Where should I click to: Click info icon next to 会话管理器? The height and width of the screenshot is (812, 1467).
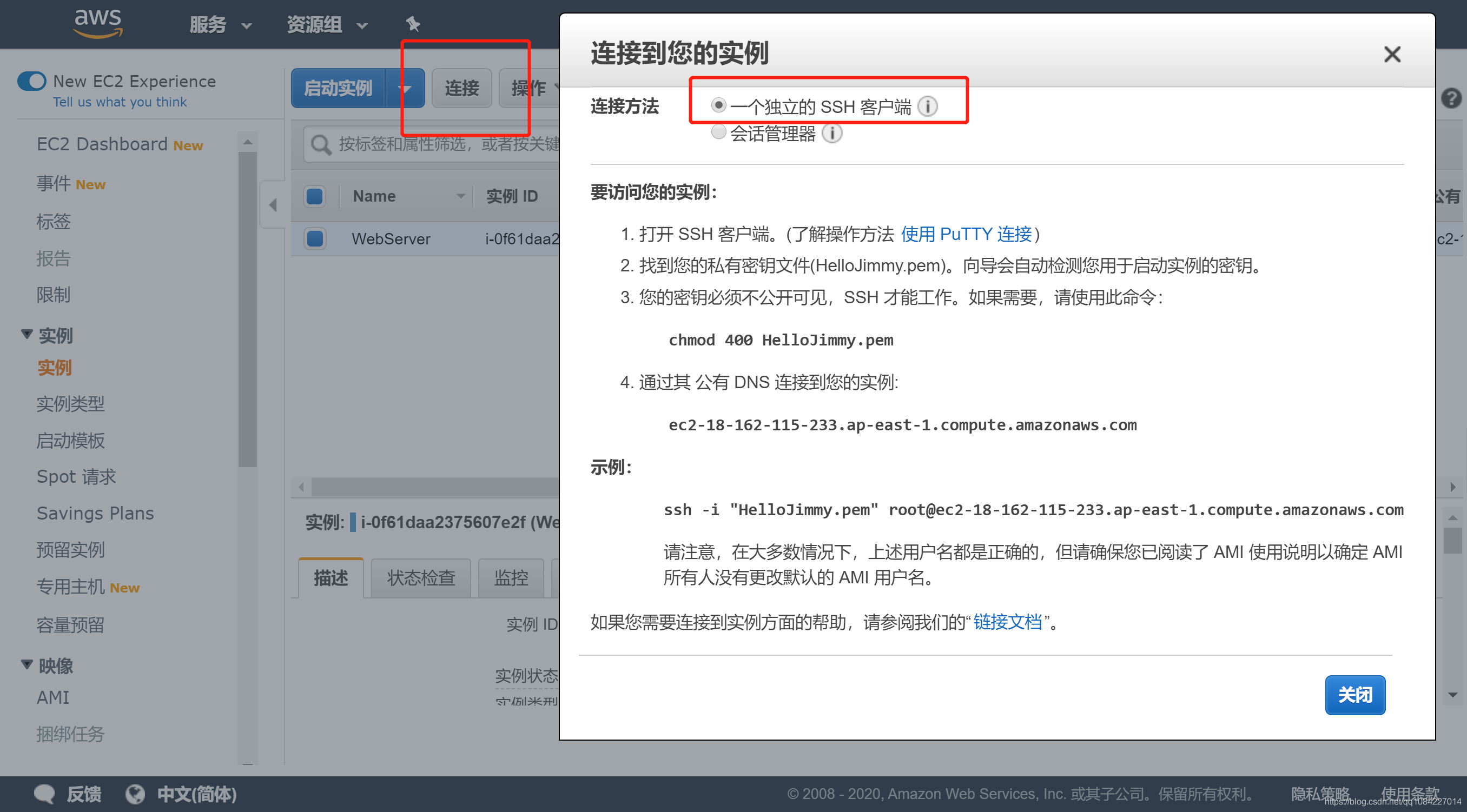pyautogui.click(x=832, y=133)
